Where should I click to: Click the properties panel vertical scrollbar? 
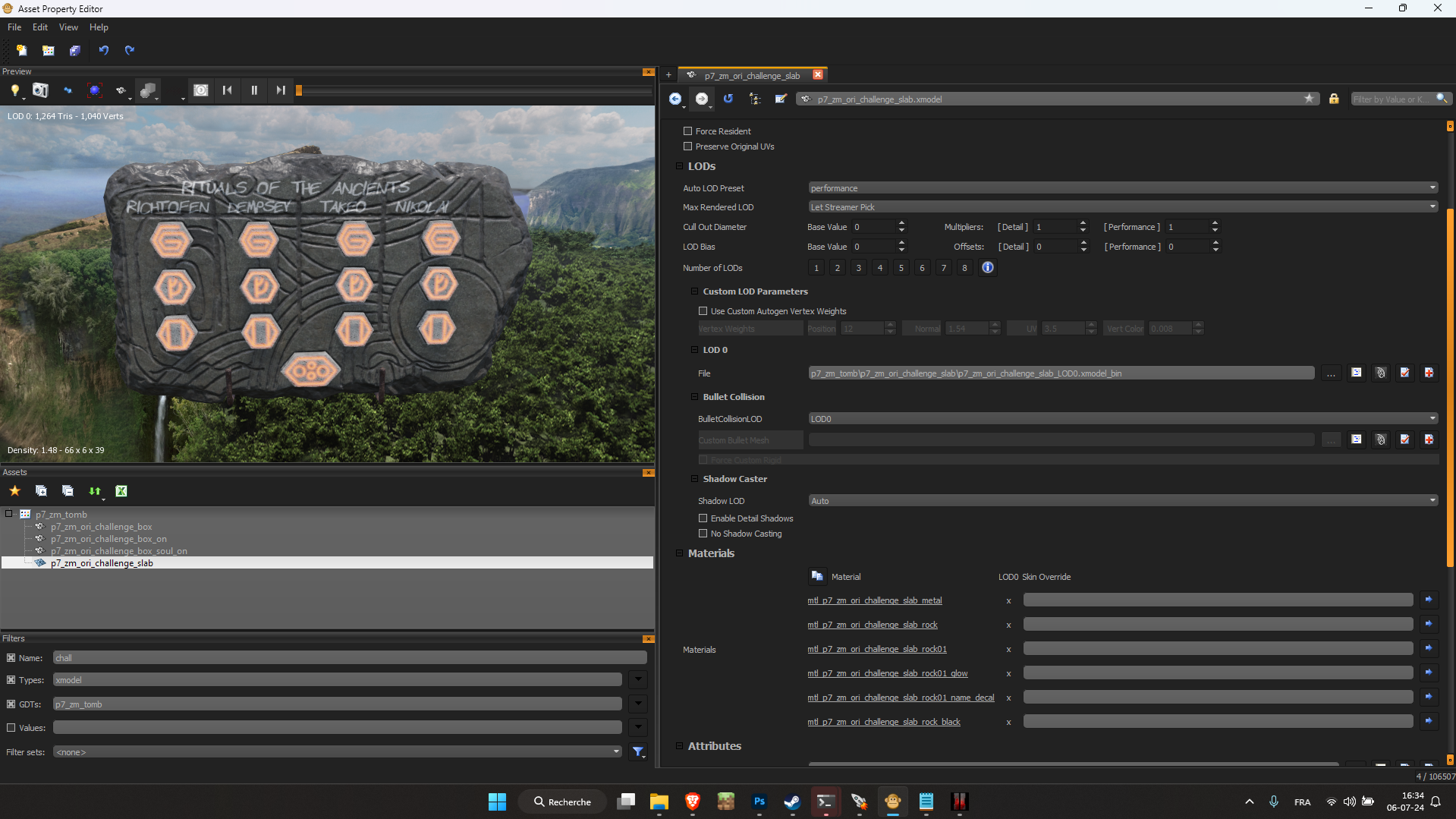1450,387
